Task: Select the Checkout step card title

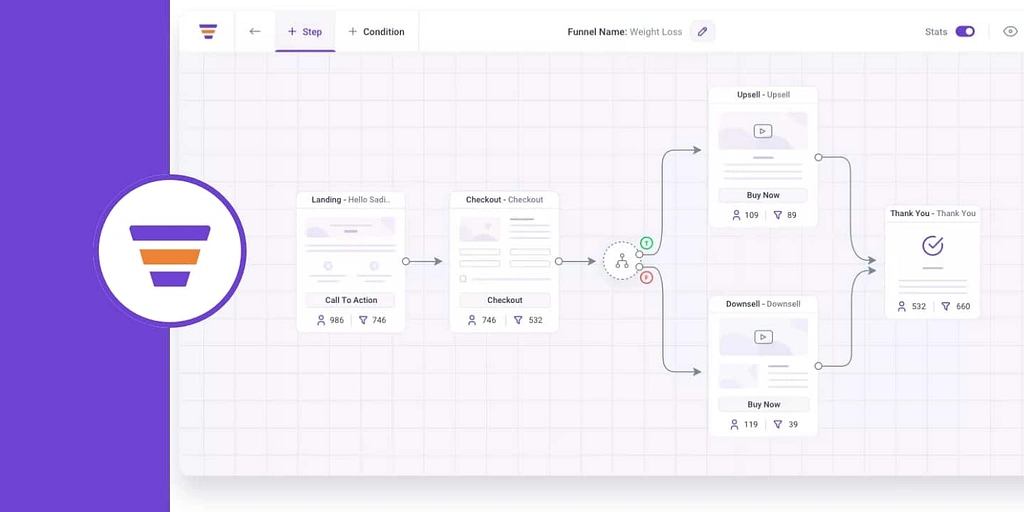Action: (x=504, y=200)
